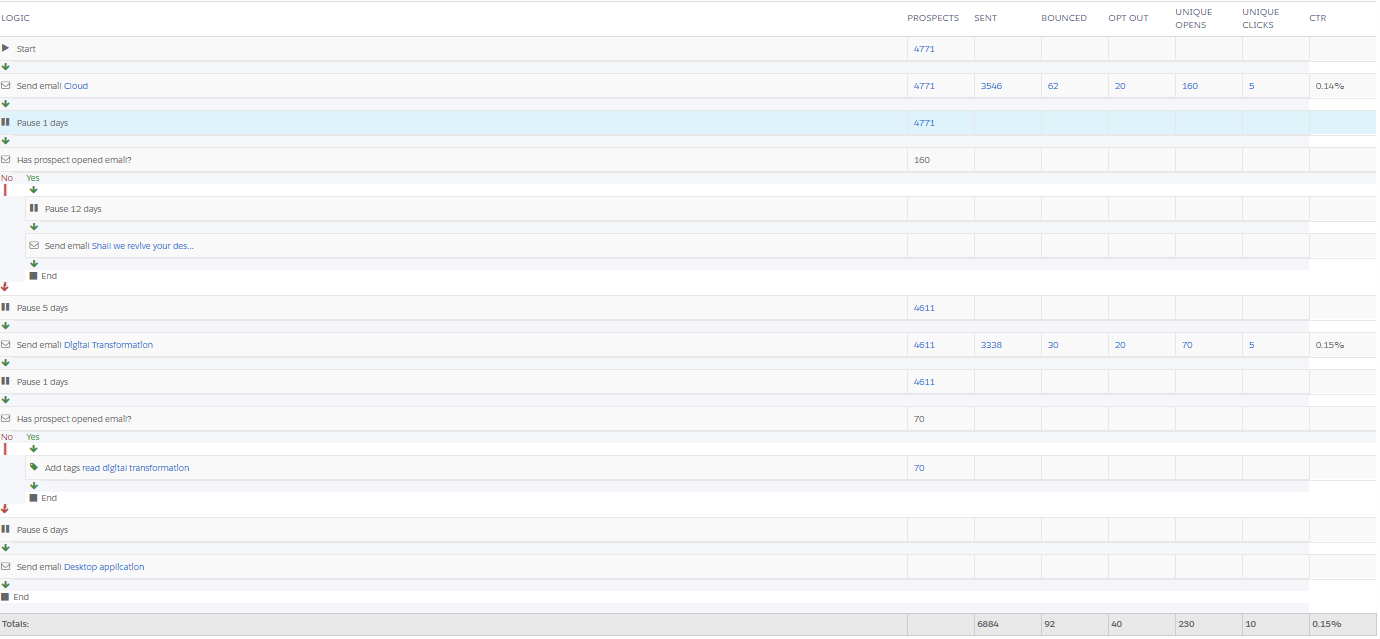Screen dimensions: 1380x639
Task: Click unique opens 160 in Cloud row
Action: click(1189, 86)
